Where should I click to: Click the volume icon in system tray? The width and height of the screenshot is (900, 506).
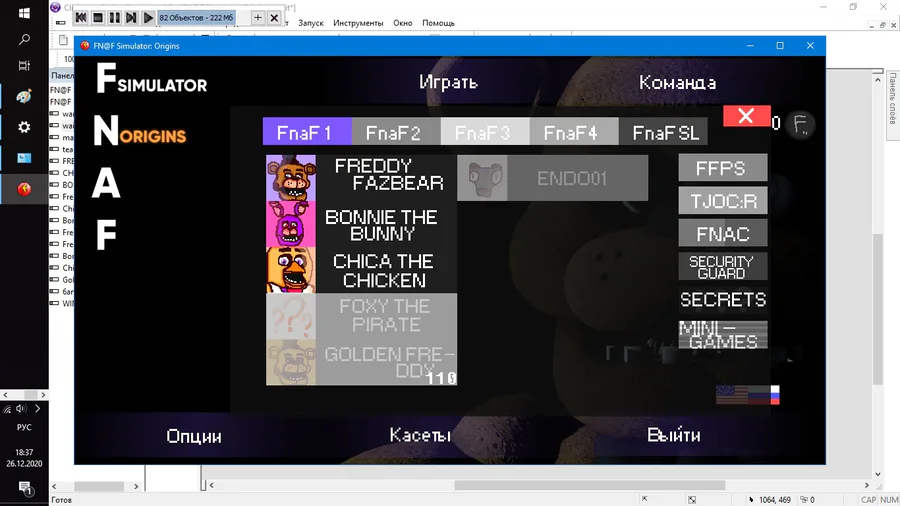(21, 408)
